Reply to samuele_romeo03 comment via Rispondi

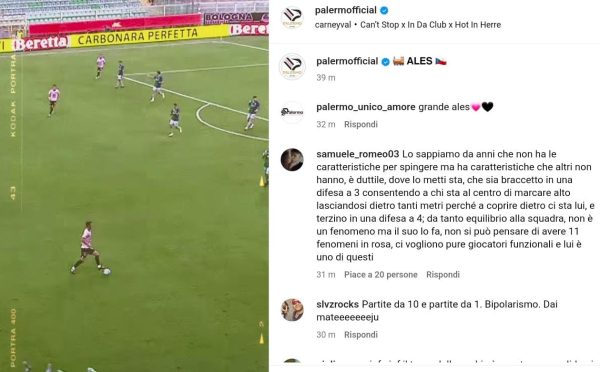pyautogui.click(x=443, y=275)
